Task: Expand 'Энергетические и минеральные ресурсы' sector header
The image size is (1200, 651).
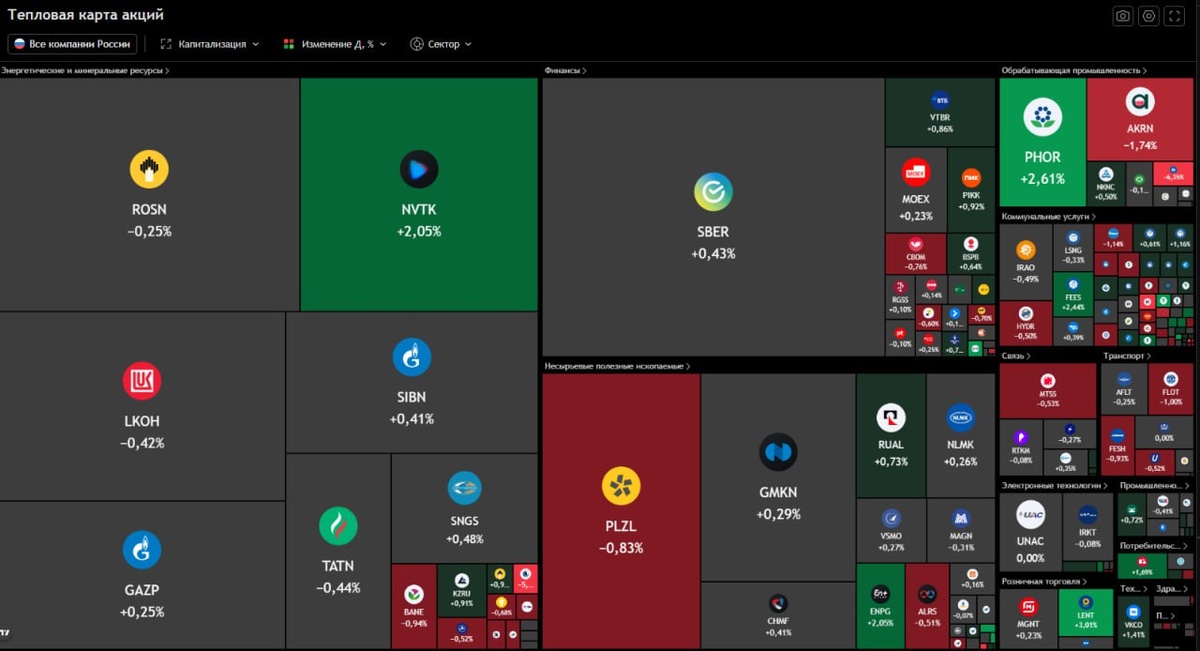Action: click(x=86, y=71)
